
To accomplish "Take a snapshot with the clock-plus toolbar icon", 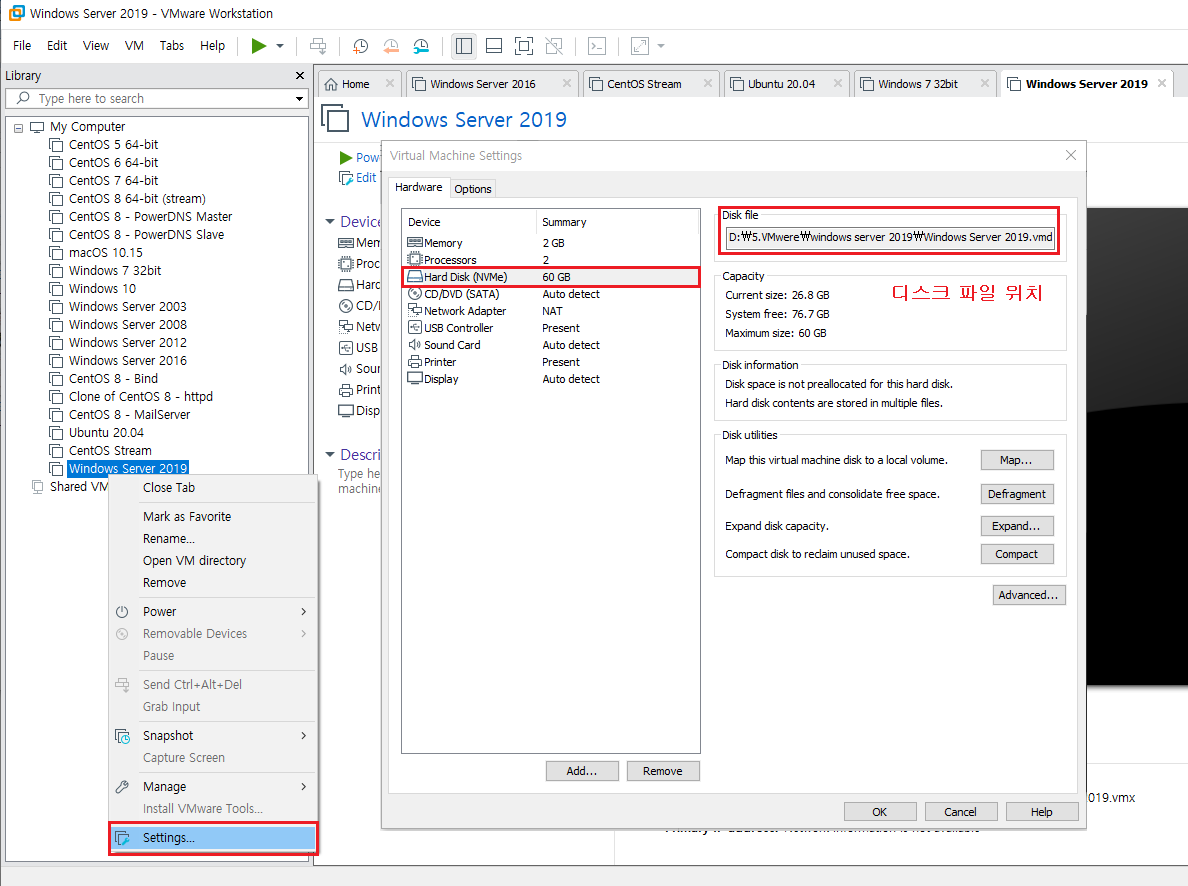I will (361, 46).
